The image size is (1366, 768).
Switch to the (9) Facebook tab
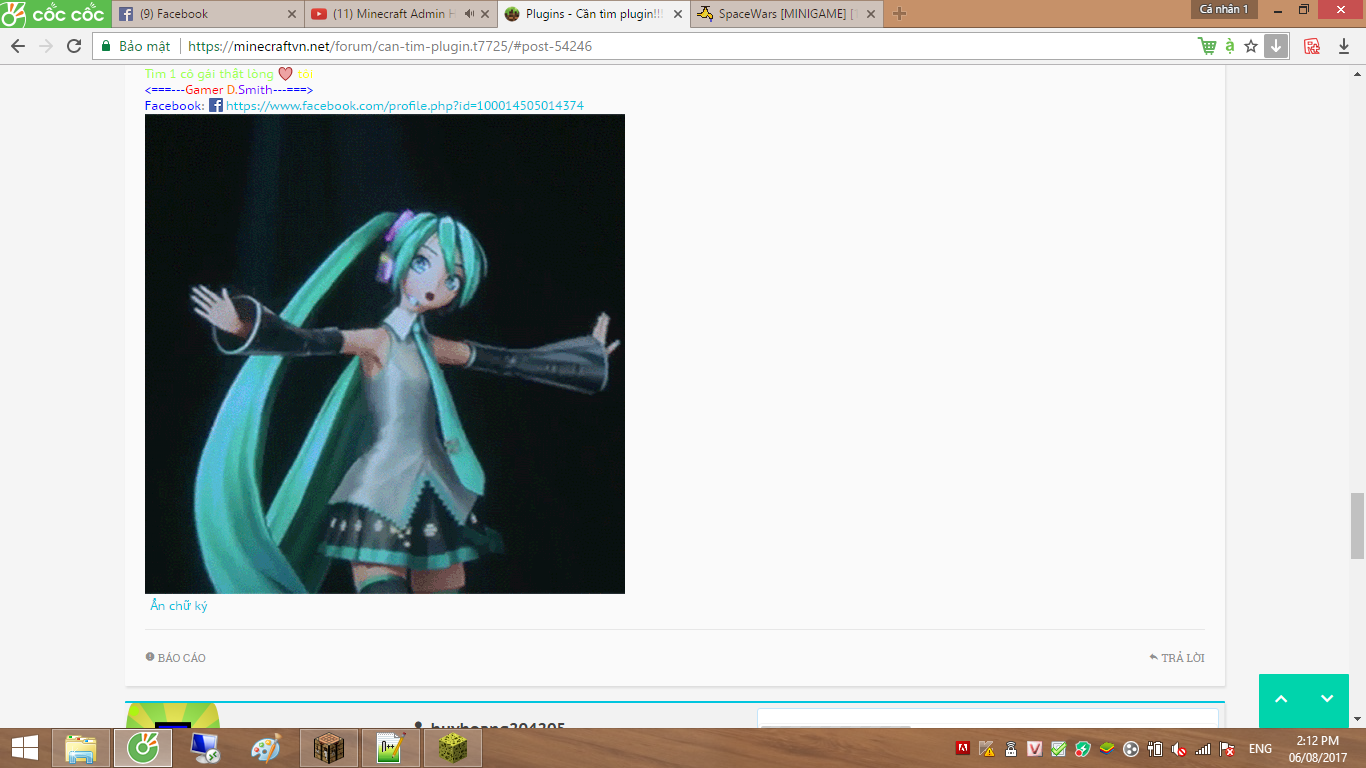pos(208,14)
